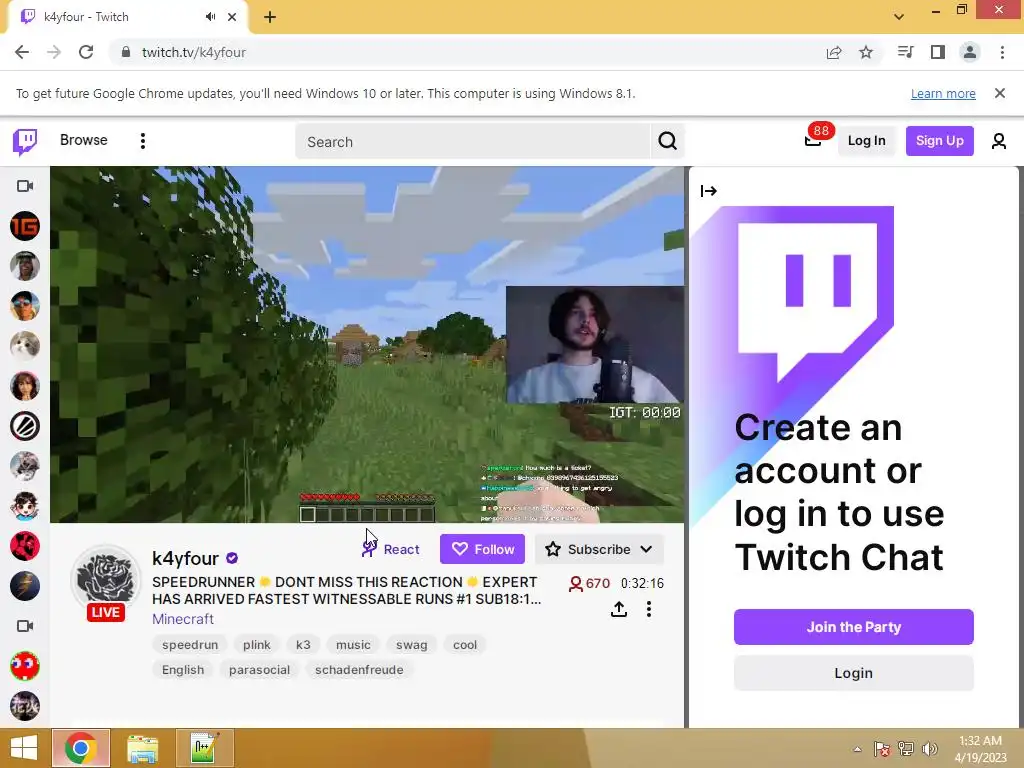This screenshot has width=1024, height=768.
Task: Go back in browser history
Action: [22, 52]
